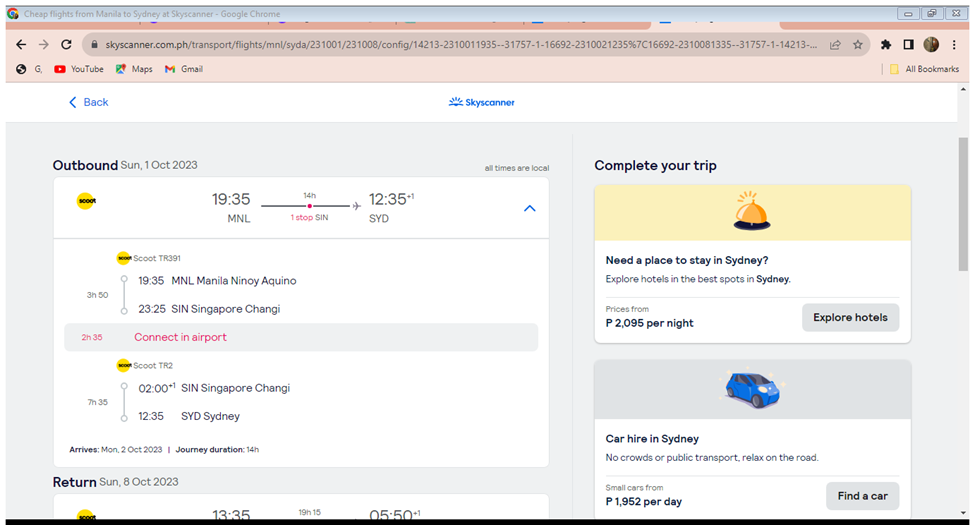The image size is (975, 525).
Task: Click the Find a car button
Action: (862, 496)
